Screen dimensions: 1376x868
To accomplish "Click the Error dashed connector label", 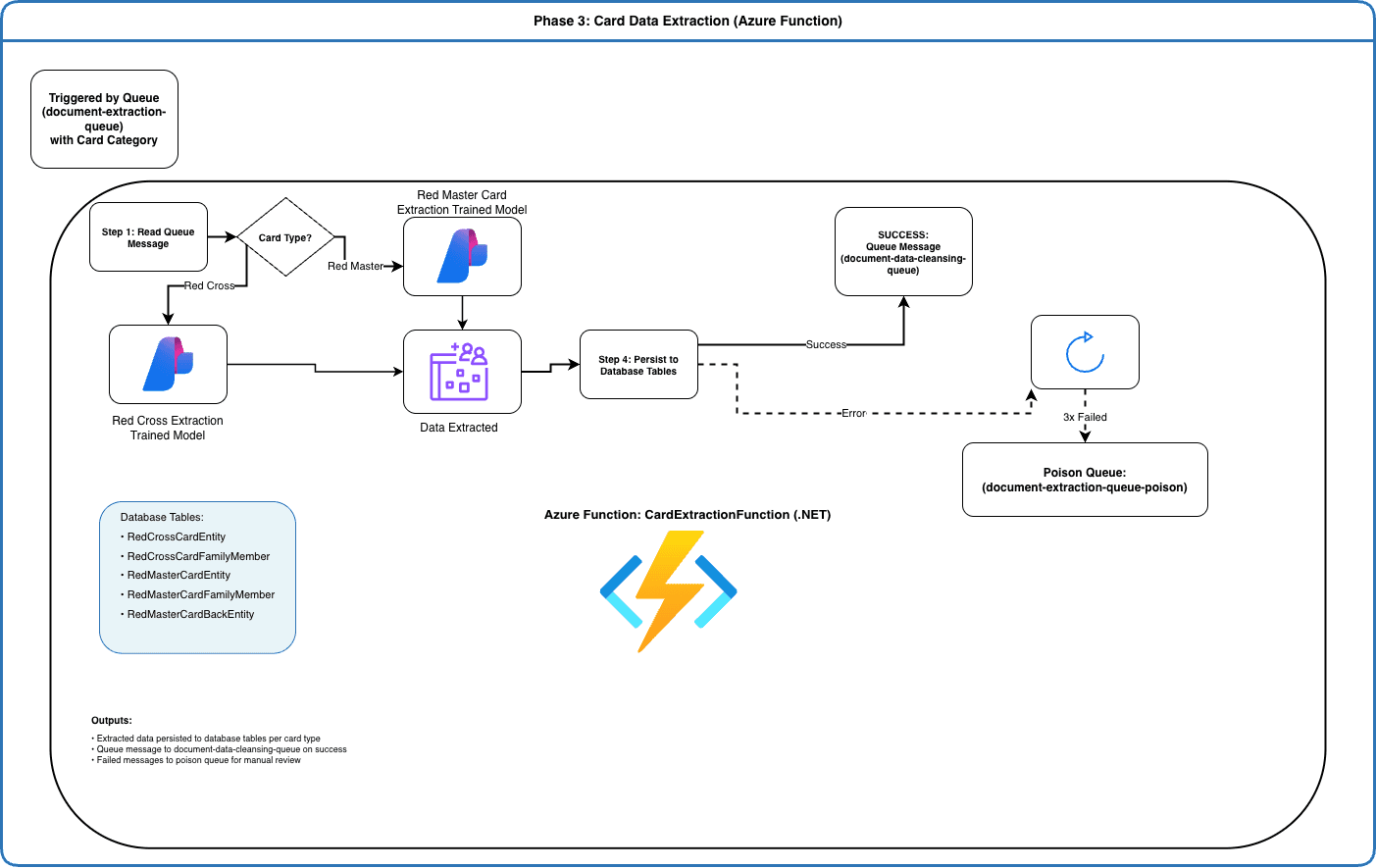I will click(x=853, y=413).
